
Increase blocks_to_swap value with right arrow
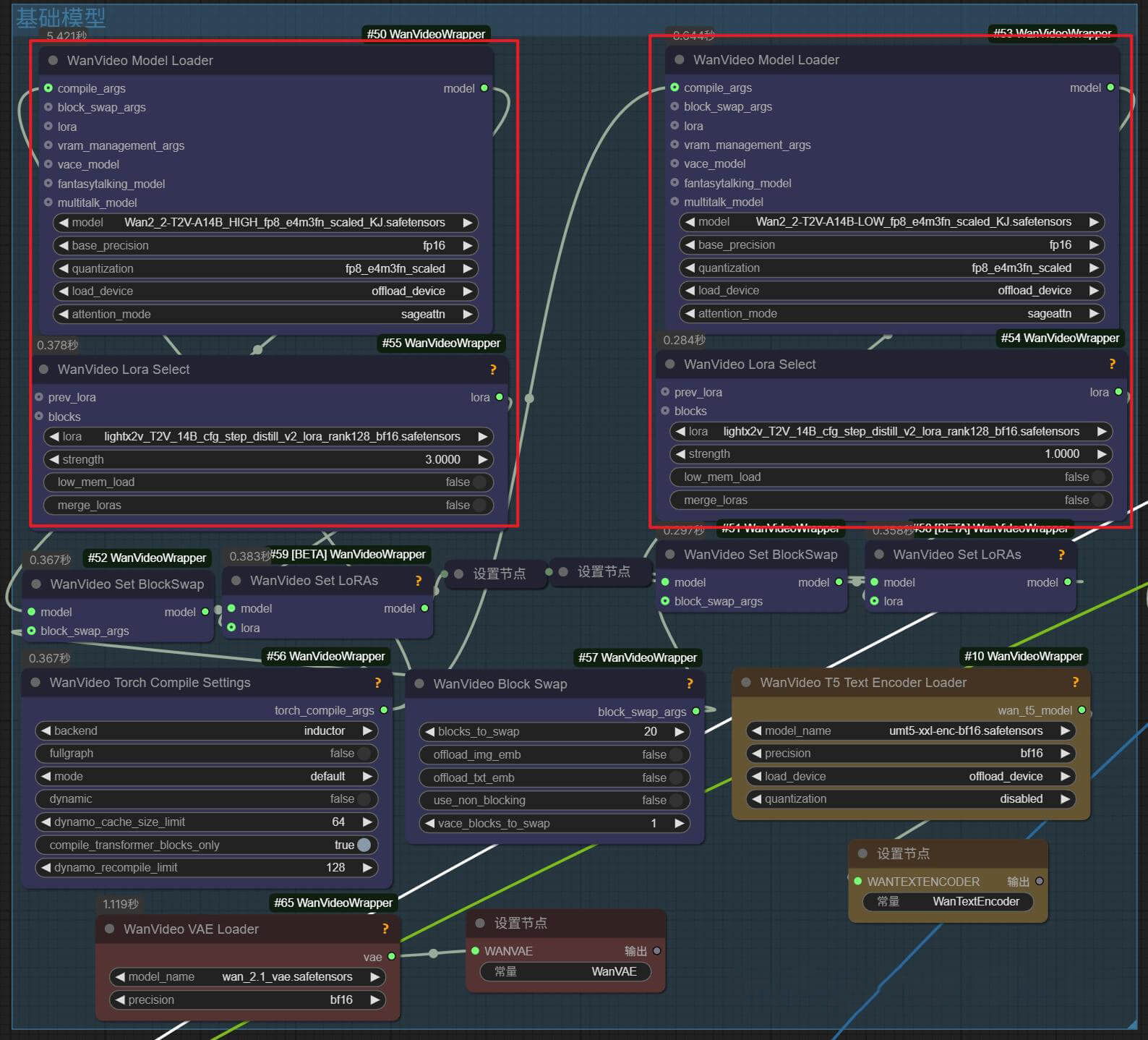pyautogui.click(x=680, y=731)
